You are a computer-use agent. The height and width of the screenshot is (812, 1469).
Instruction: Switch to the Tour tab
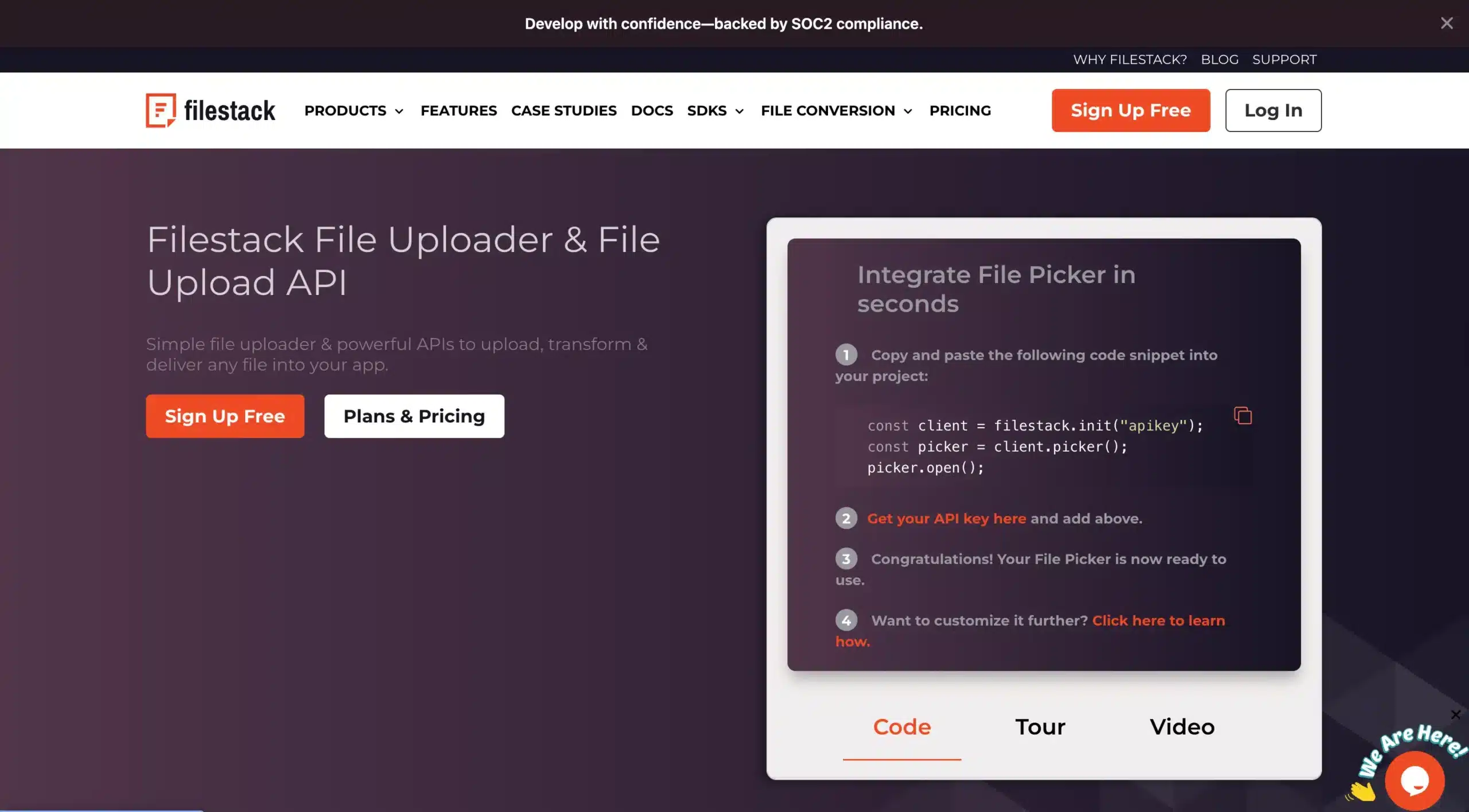tap(1040, 727)
